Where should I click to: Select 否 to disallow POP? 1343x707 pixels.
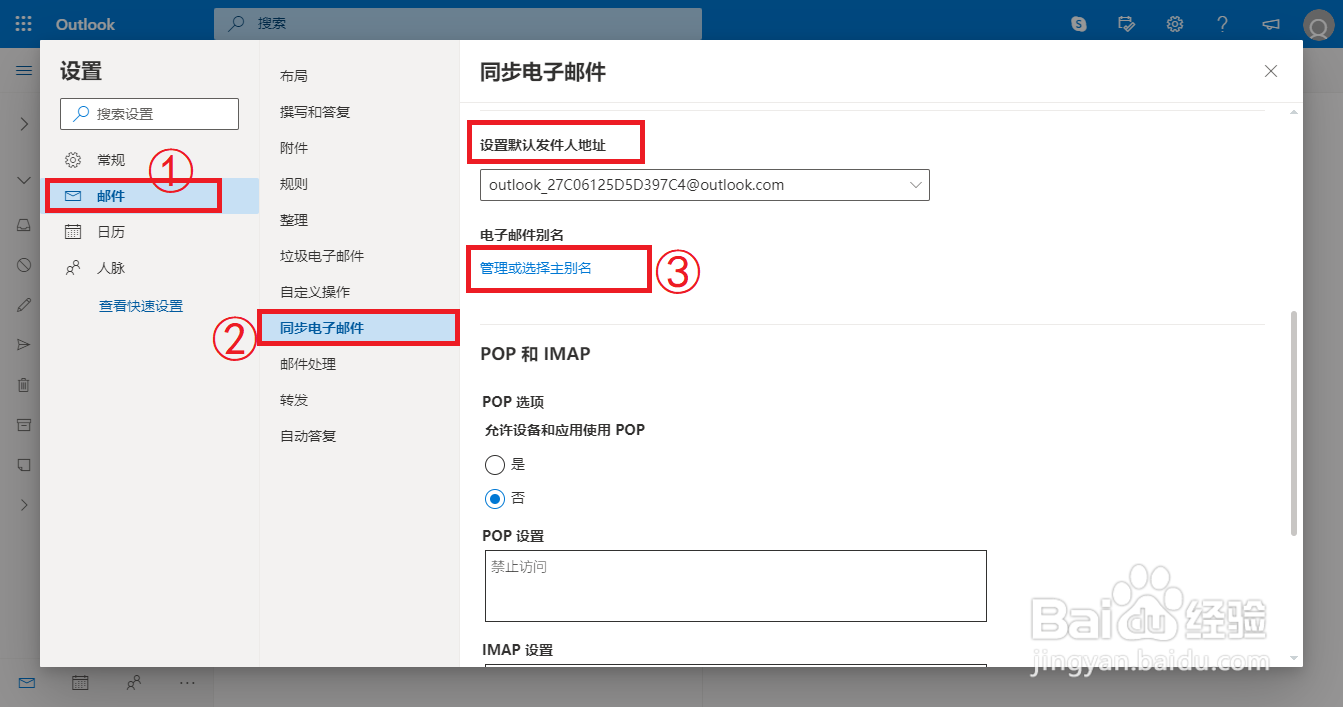[494, 498]
